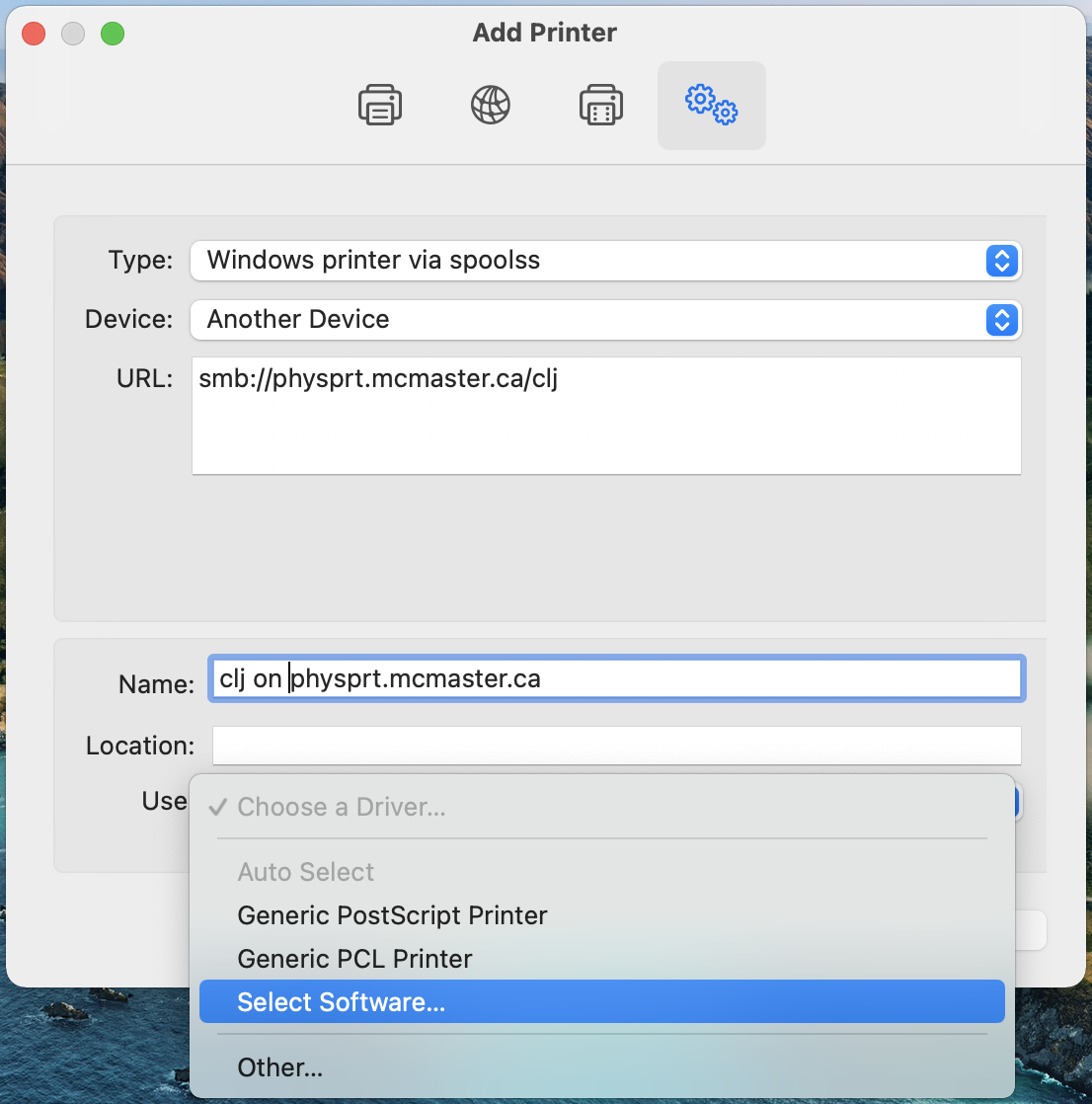
Task: Pick Generic PCL Printer from menu
Action: pos(354,959)
